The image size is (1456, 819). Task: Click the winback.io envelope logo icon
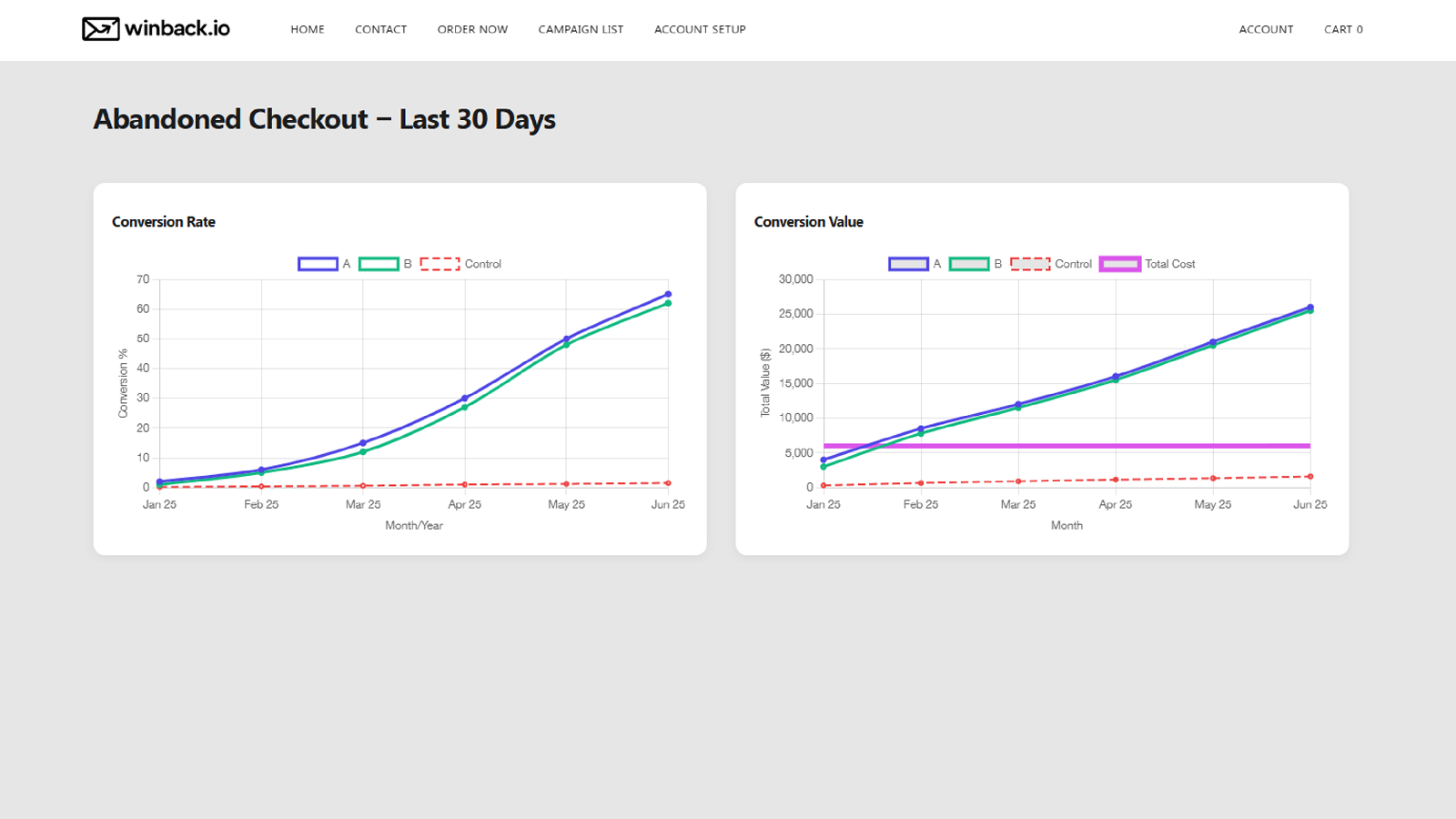100,28
